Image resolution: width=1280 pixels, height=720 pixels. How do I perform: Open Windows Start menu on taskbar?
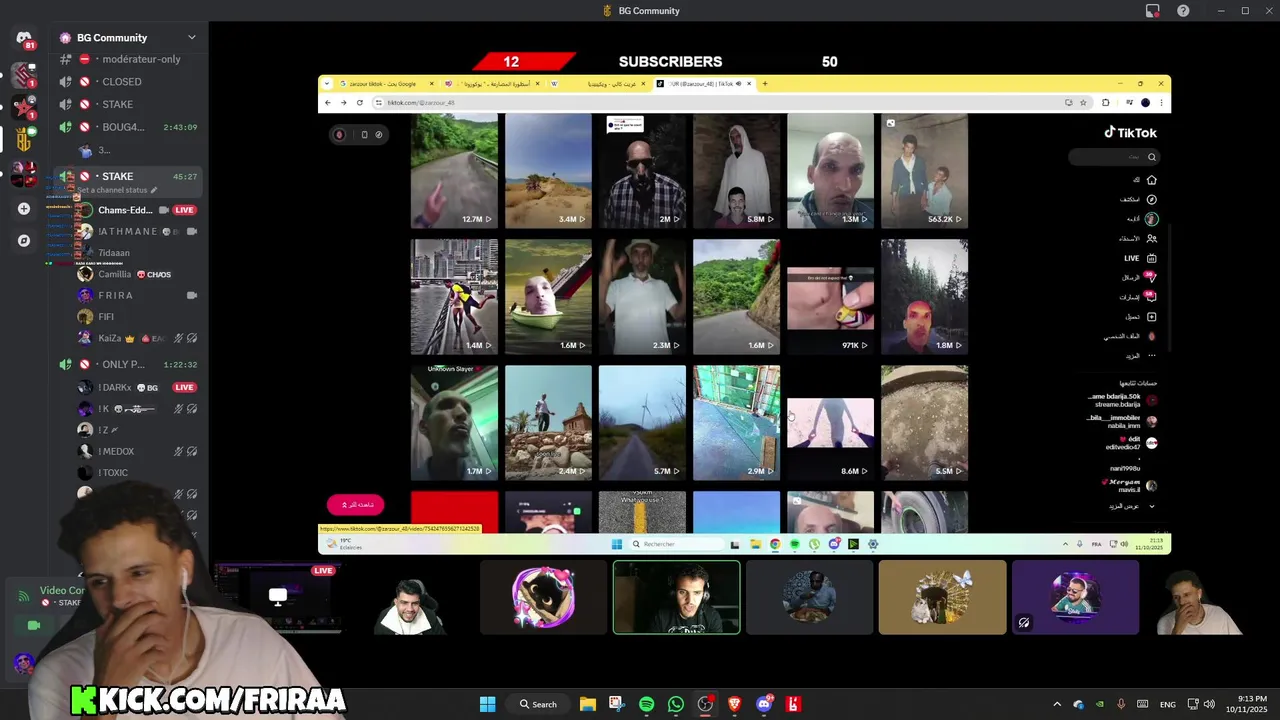(487, 704)
